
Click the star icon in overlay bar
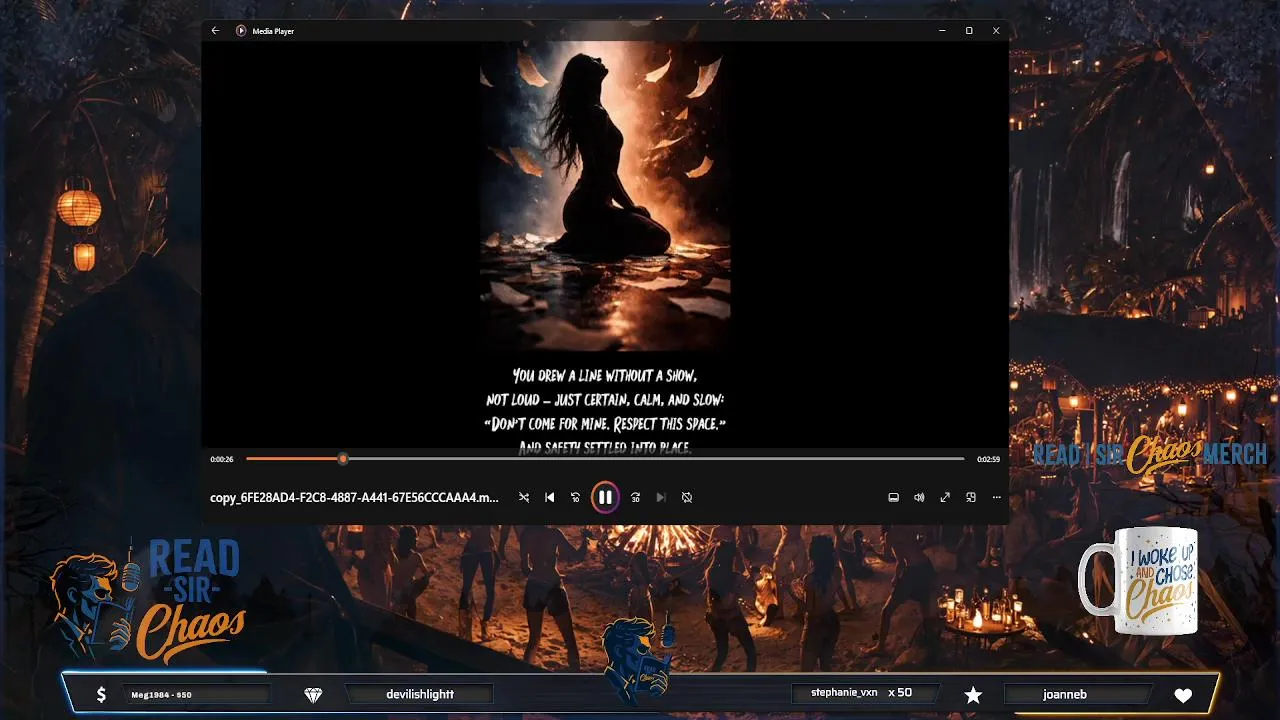coord(973,694)
